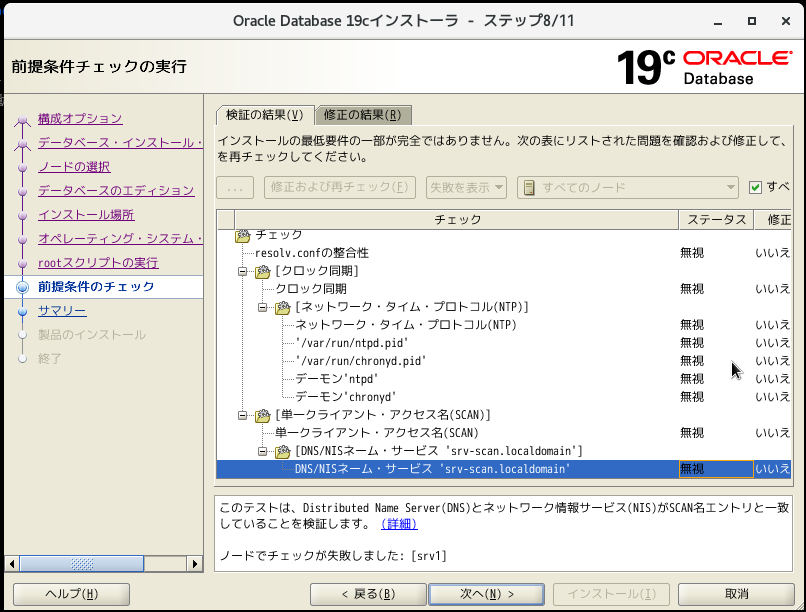
Task: Open the 失敗を表示 dropdown
Action: pos(466,188)
